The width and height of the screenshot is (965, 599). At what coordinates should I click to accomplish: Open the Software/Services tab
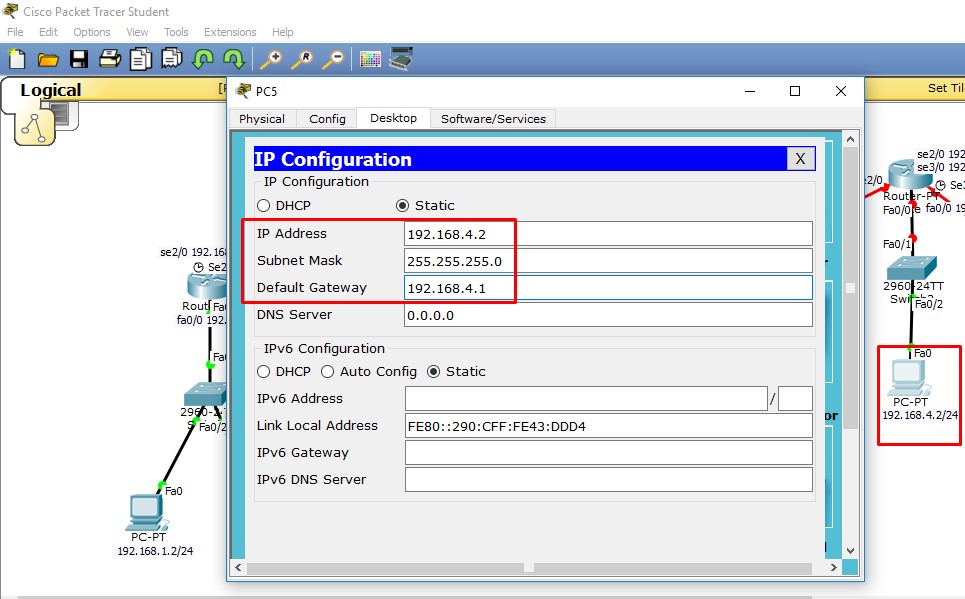(x=493, y=118)
